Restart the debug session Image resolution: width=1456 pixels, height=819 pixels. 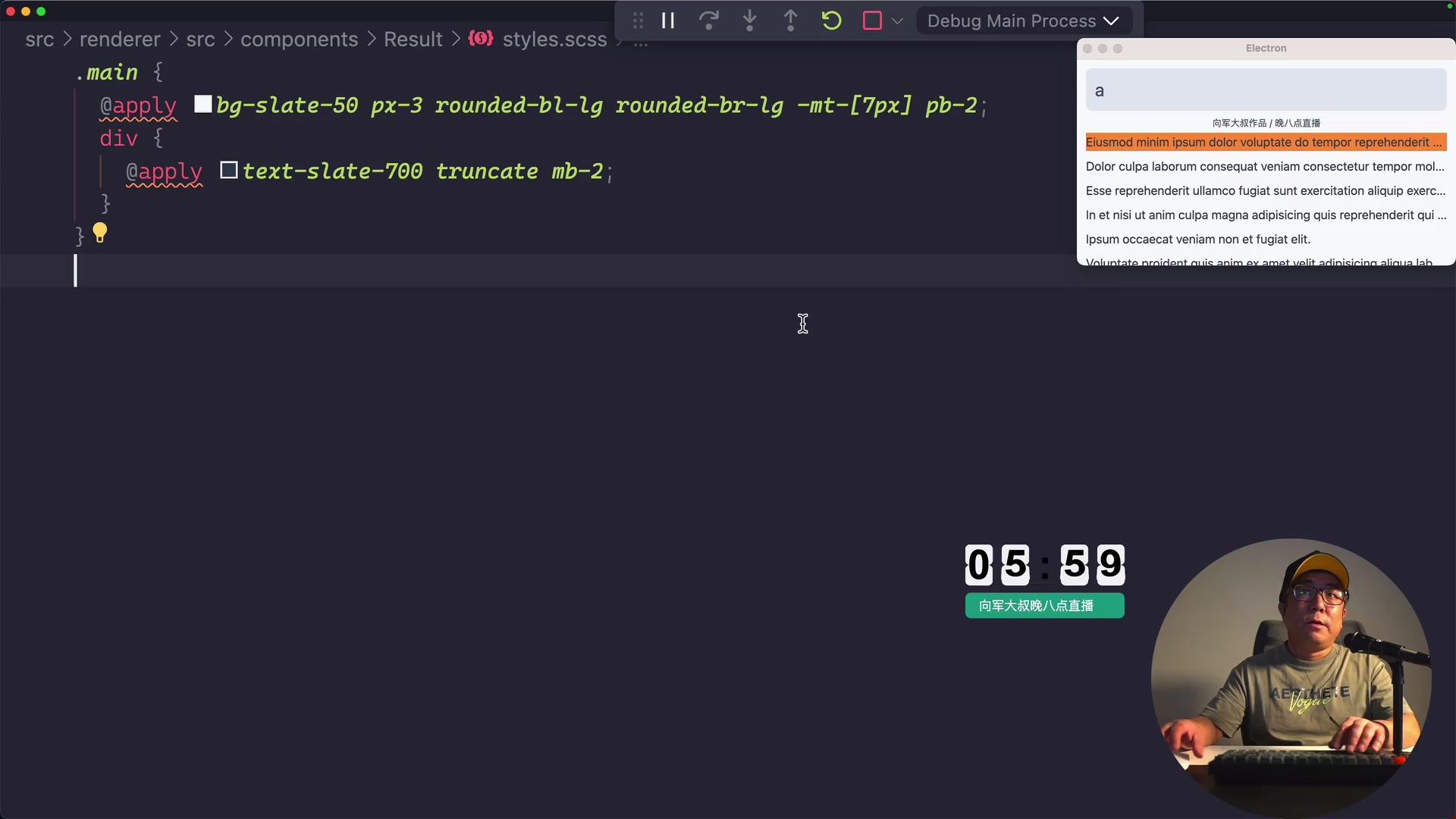[x=830, y=20]
